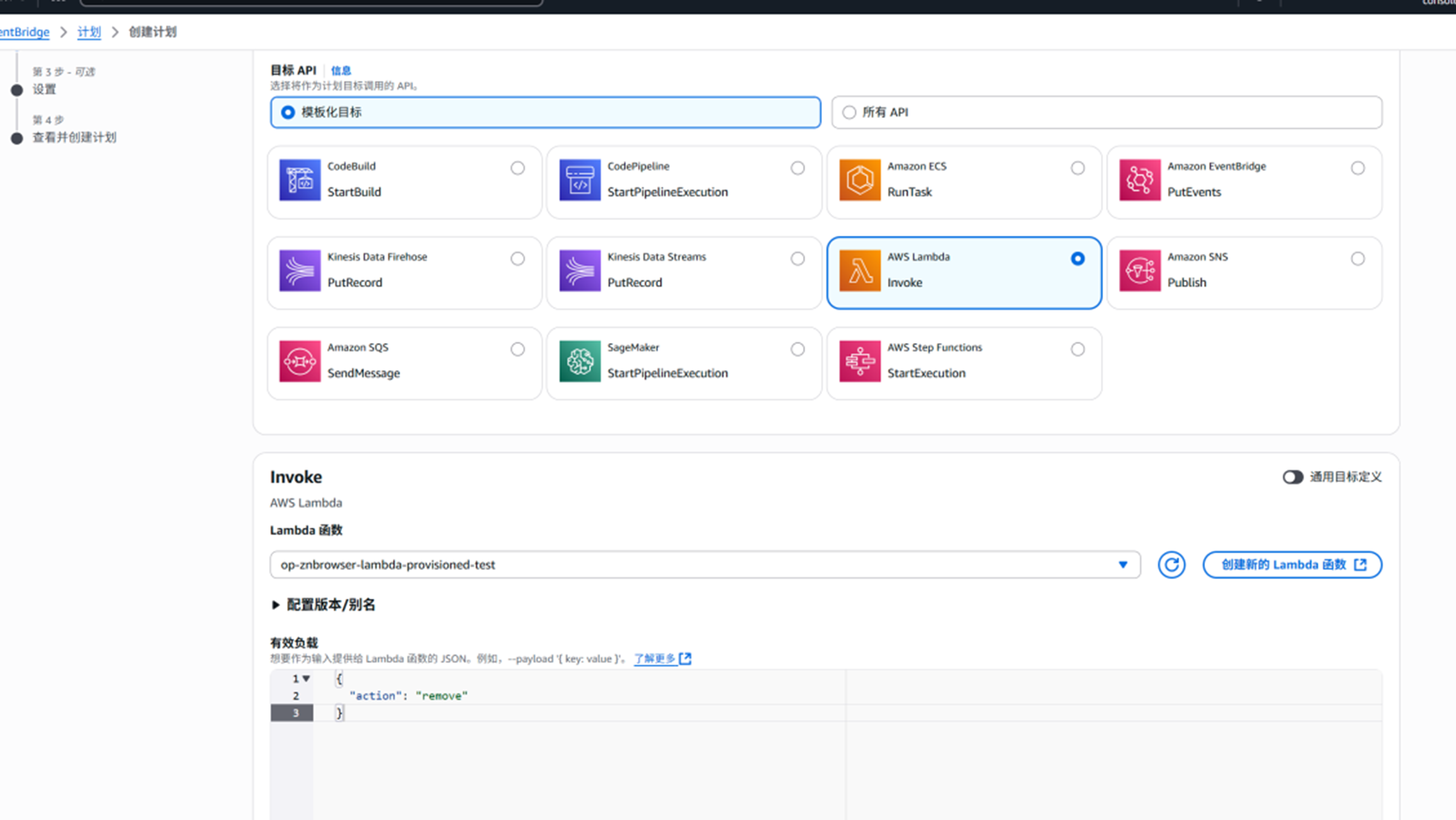The height and width of the screenshot is (820, 1456).
Task: Click the Amazon EventBridge PutEvents icon
Action: click(x=1140, y=180)
